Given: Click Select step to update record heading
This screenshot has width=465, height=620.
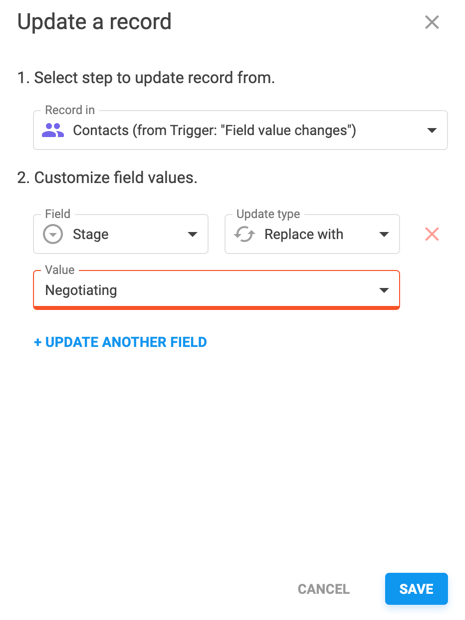Looking at the screenshot, I should [x=146, y=78].
